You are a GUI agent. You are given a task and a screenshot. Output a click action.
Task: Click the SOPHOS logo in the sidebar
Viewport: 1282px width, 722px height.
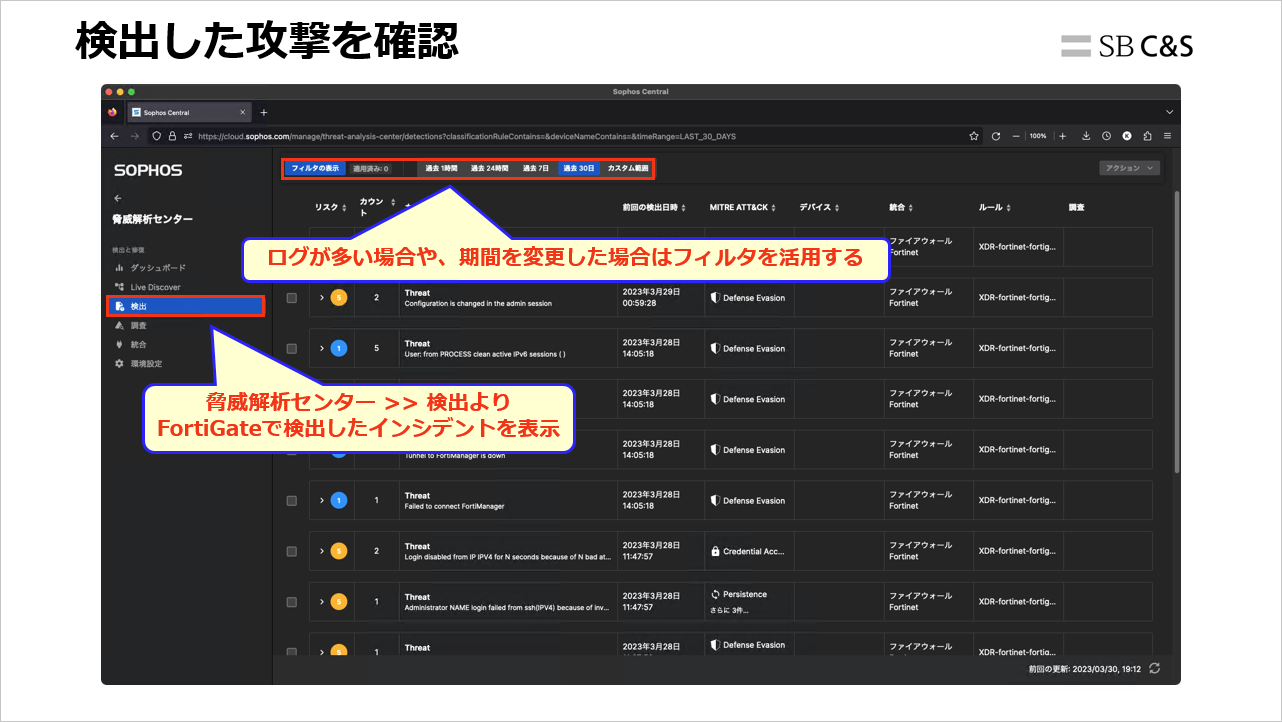pos(148,171)
